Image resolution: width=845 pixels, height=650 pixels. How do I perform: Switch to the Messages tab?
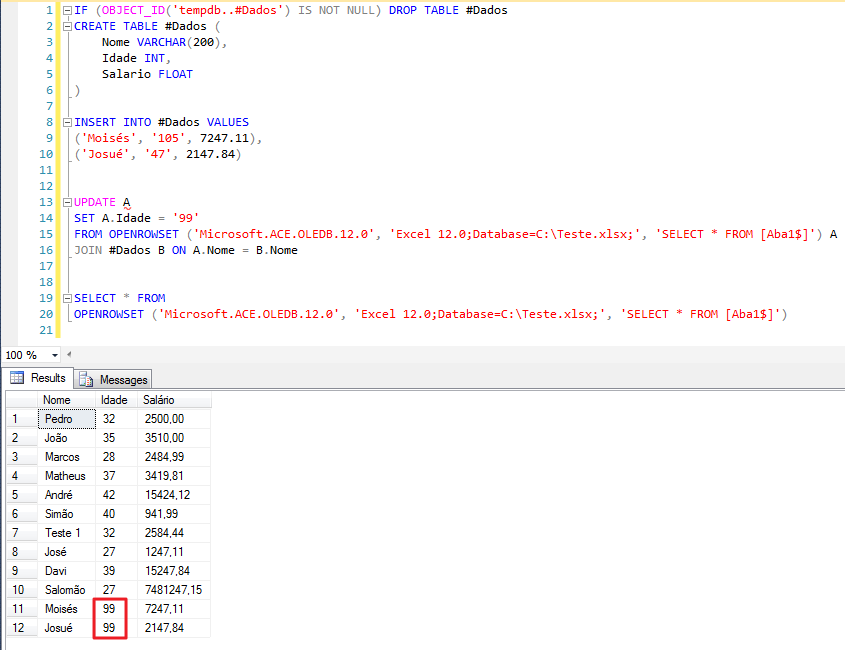pos(113,379)
